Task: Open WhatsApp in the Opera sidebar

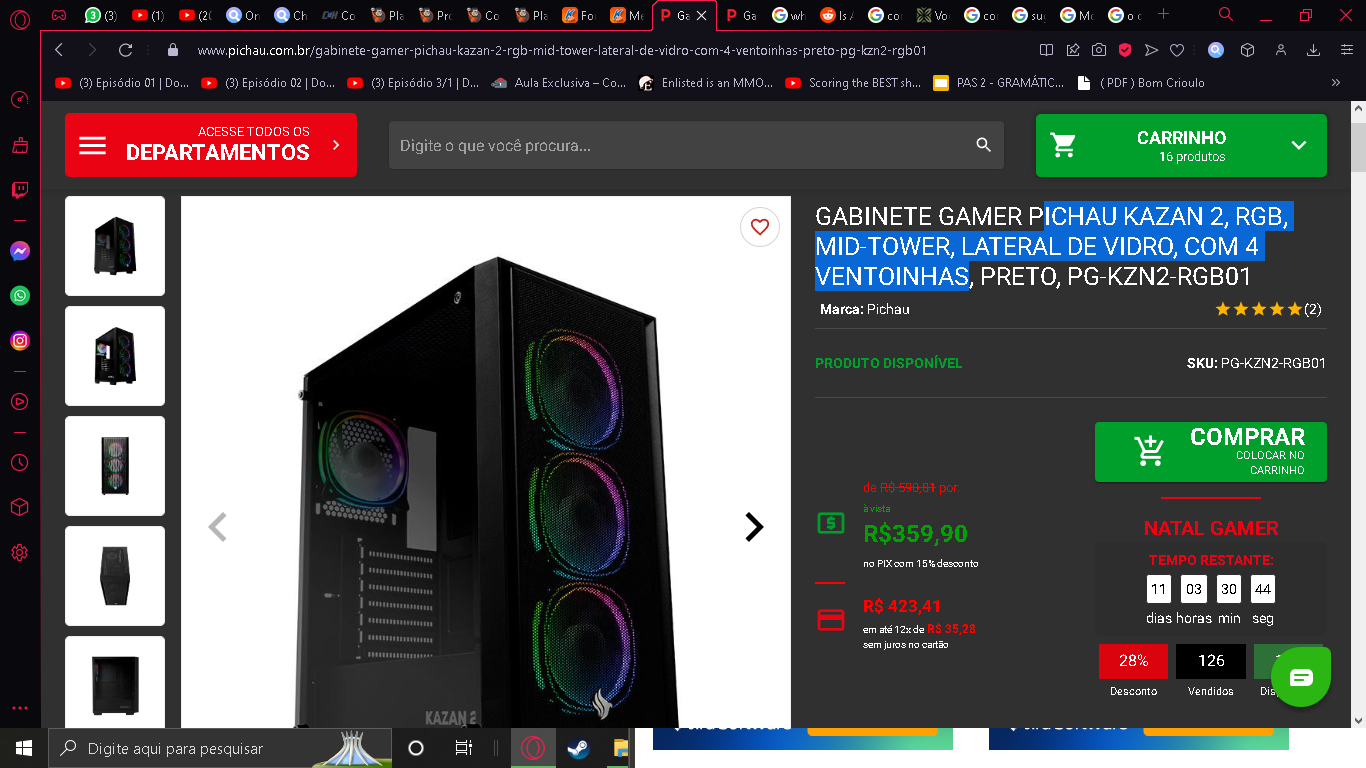Action: (x=20, y=296)
